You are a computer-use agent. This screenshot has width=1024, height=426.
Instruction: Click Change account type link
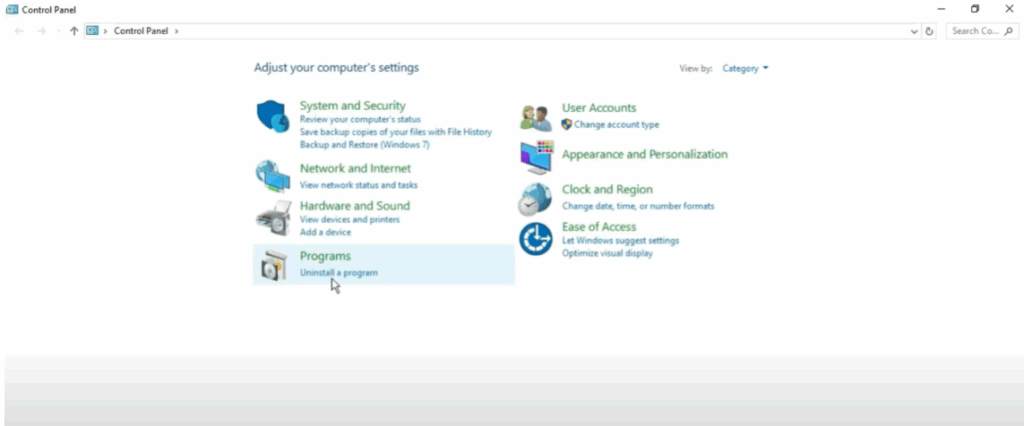[616, 124]
